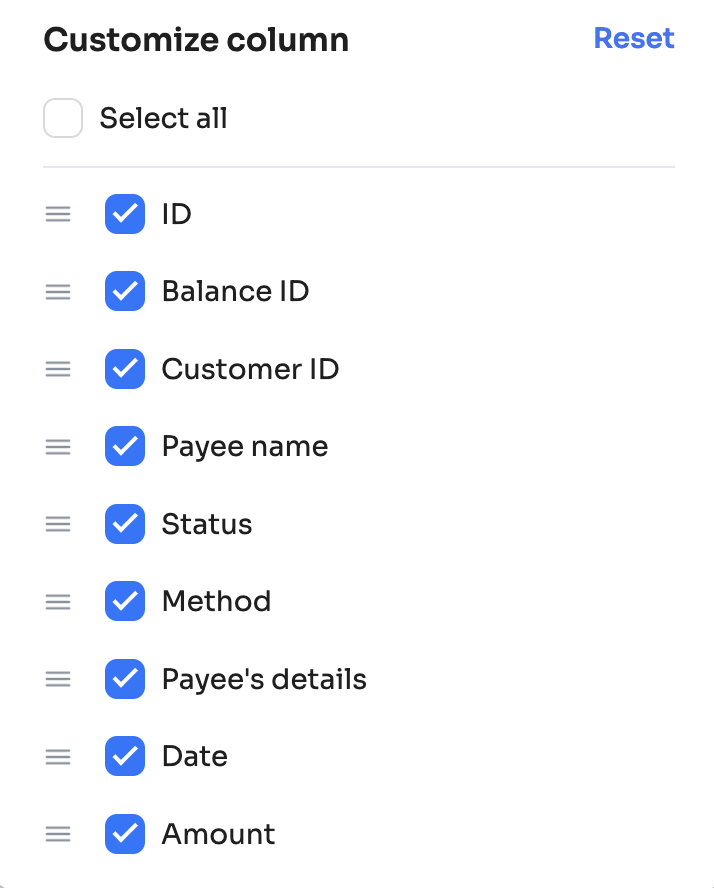Uncheck the Date column checkbox
The image size is (714, 888).
click(x=125, y=757)
